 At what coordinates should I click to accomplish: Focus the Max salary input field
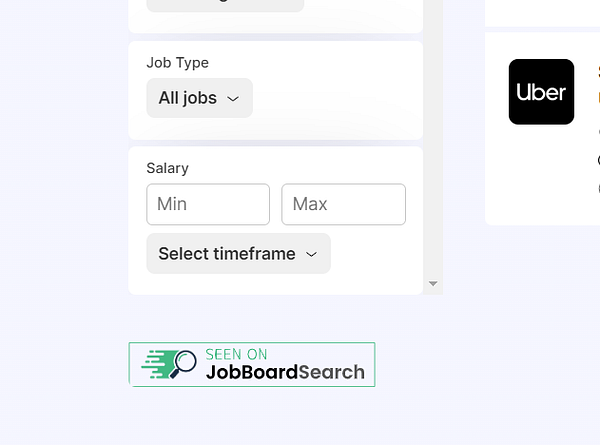point(343,204)
